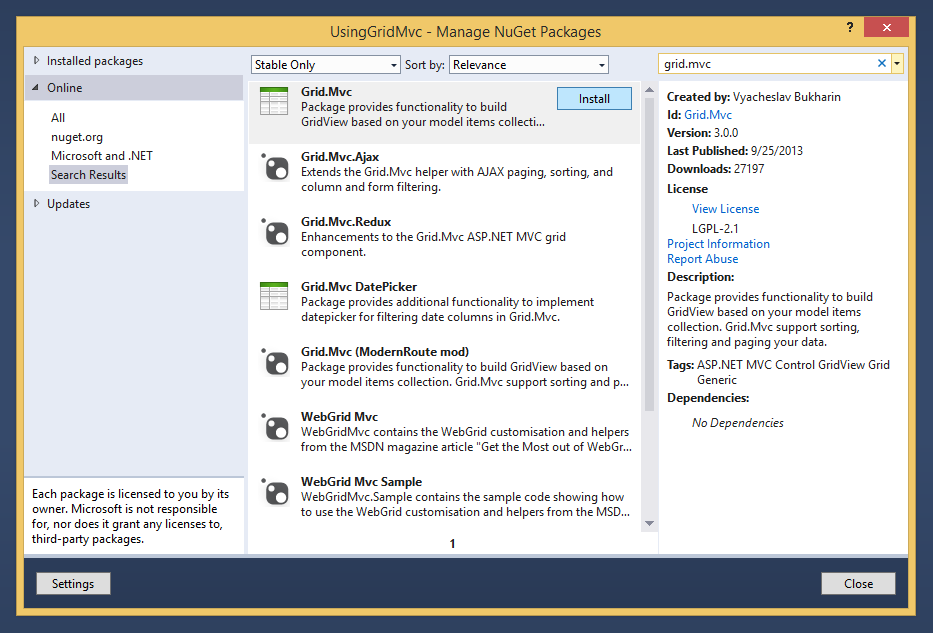Open the Grid.Mvc Id link
The height and width of the screenshot is (633, 933).
[707, 115]
